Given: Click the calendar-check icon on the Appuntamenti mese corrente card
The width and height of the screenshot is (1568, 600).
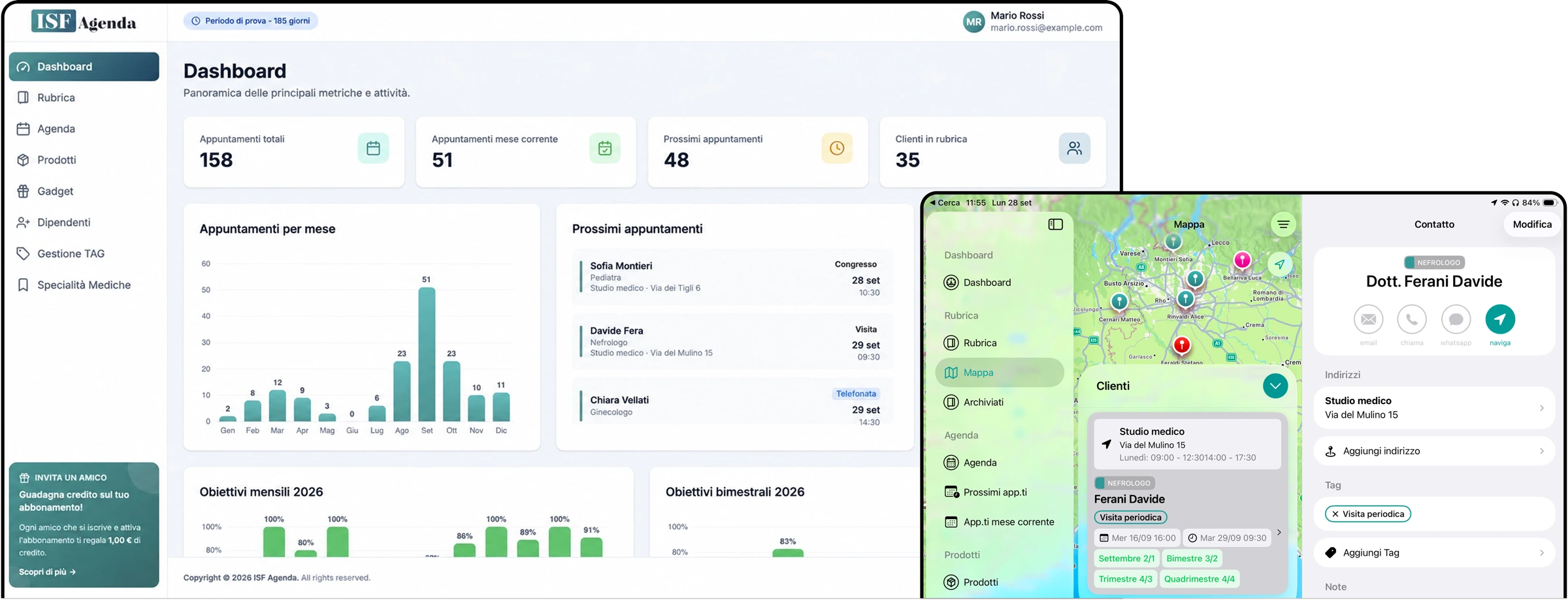Looking at the screenshot, I should click(605, 148).
